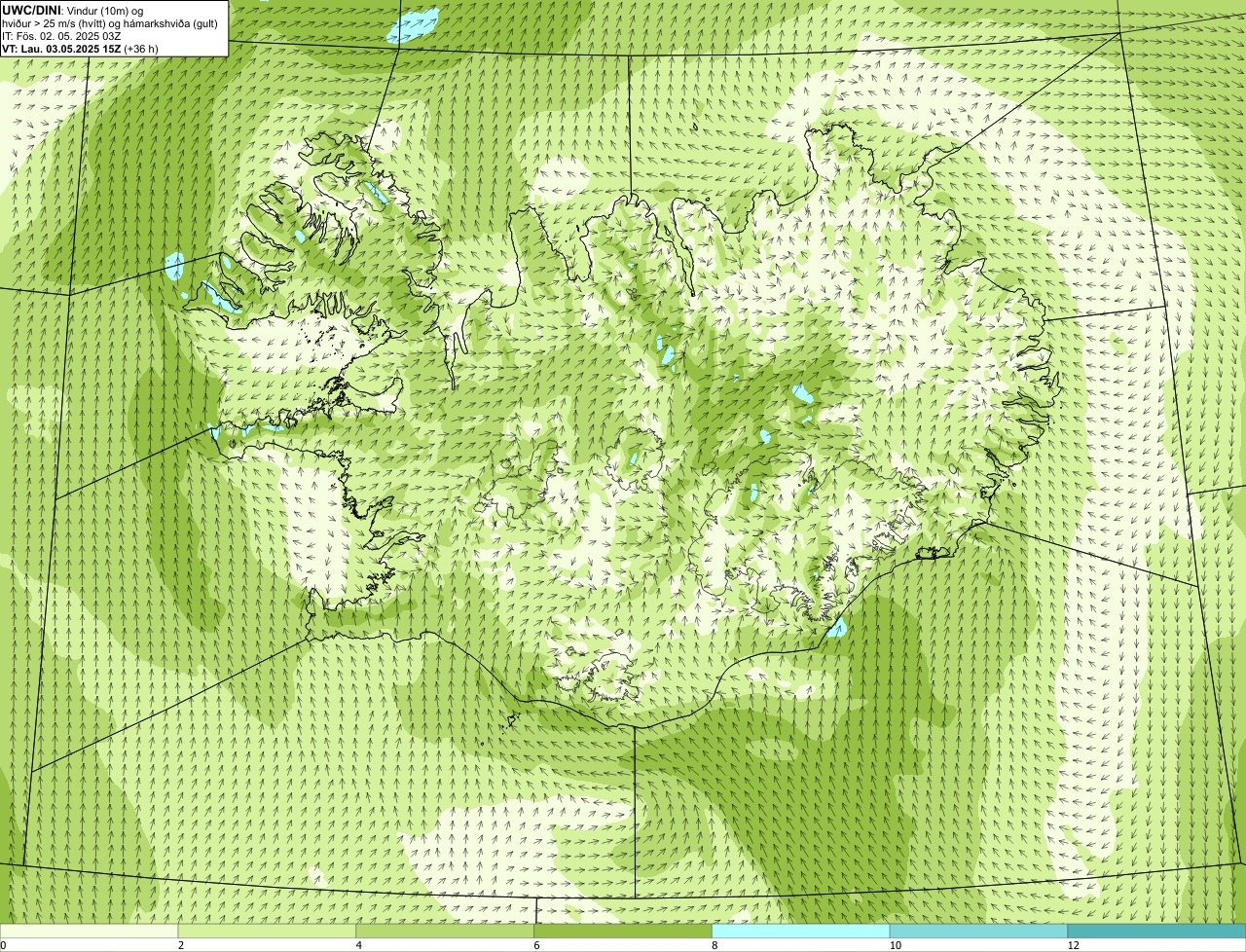Click the "8" tick label under colorbar
This screenshot has height=952, width=1246.
click(x=715, y=945)
